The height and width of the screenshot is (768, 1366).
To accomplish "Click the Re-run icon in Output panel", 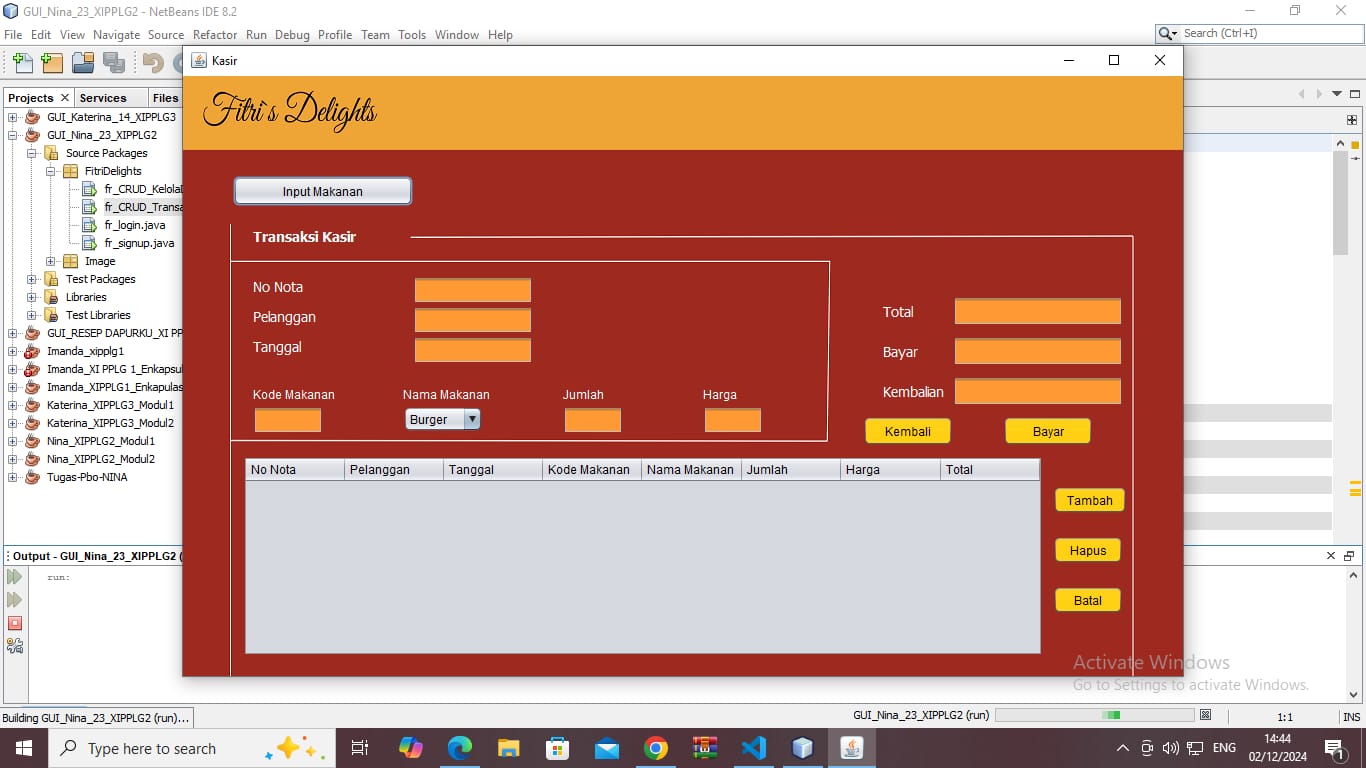I will (14, 577).
